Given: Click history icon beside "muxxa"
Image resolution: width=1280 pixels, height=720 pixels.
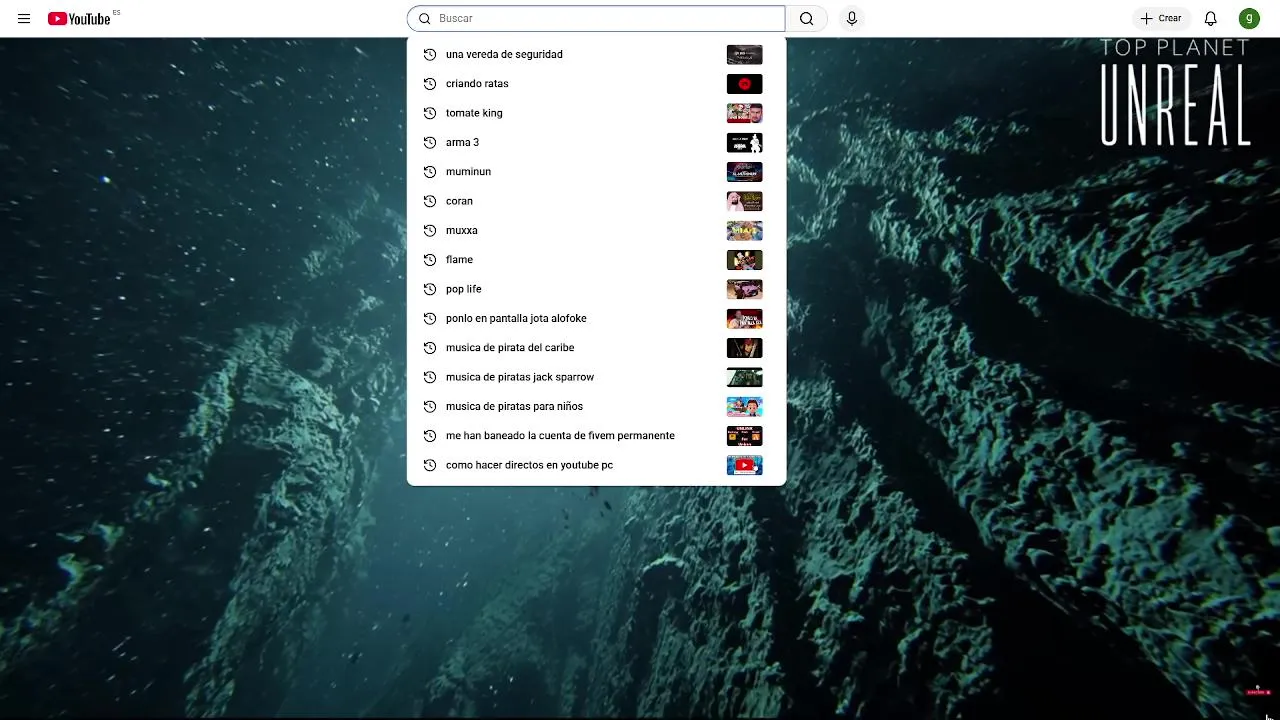Looking at the screenshot, I should 430,230.
